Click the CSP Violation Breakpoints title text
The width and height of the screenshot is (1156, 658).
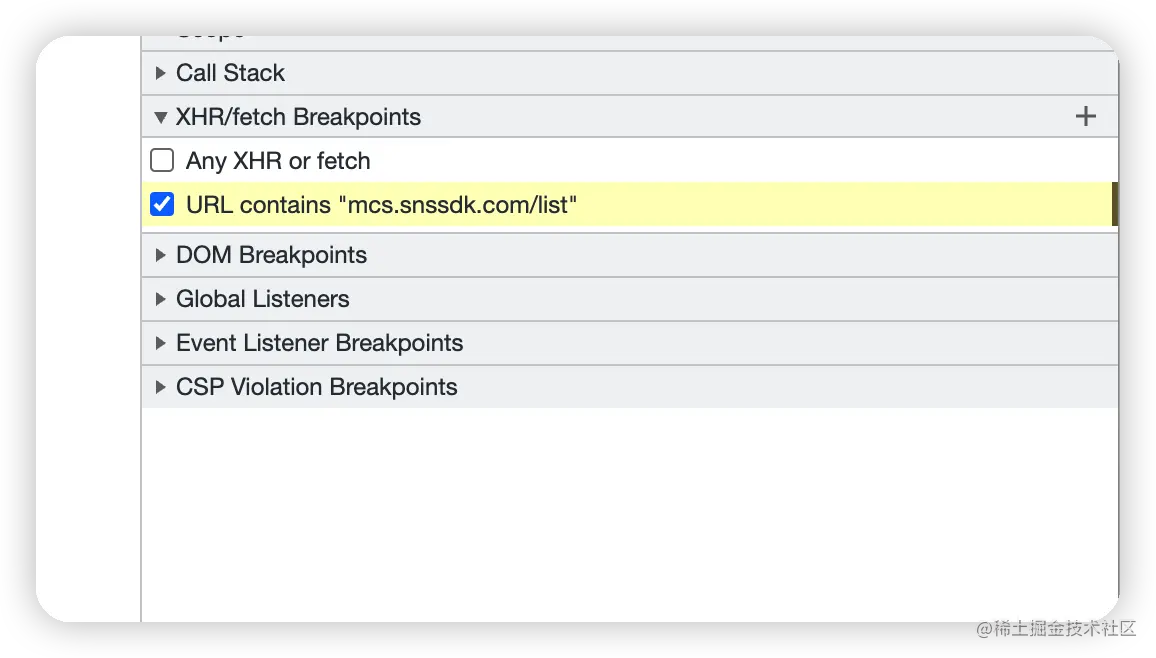pyautogui.click(x=316, y=387)
